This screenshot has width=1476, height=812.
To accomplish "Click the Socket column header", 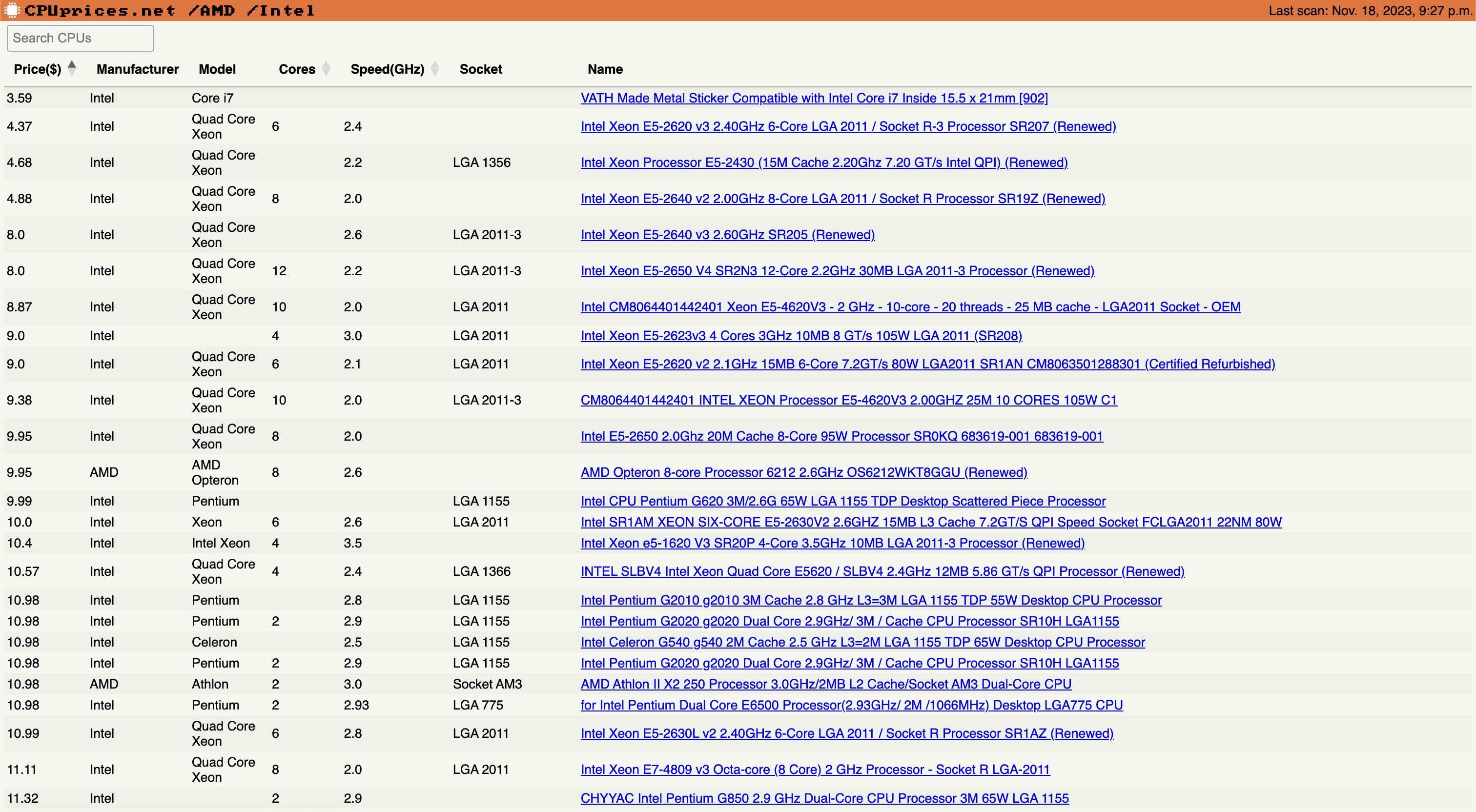I will pos(481,69).
